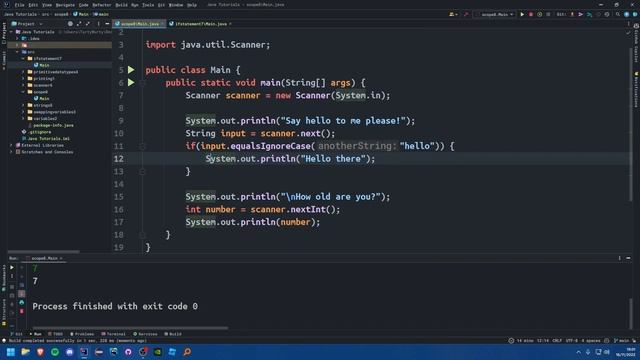Select the scope6.Main tab in the Run panel
Viewport: 640px width, 360px height.
coord(44,258)
